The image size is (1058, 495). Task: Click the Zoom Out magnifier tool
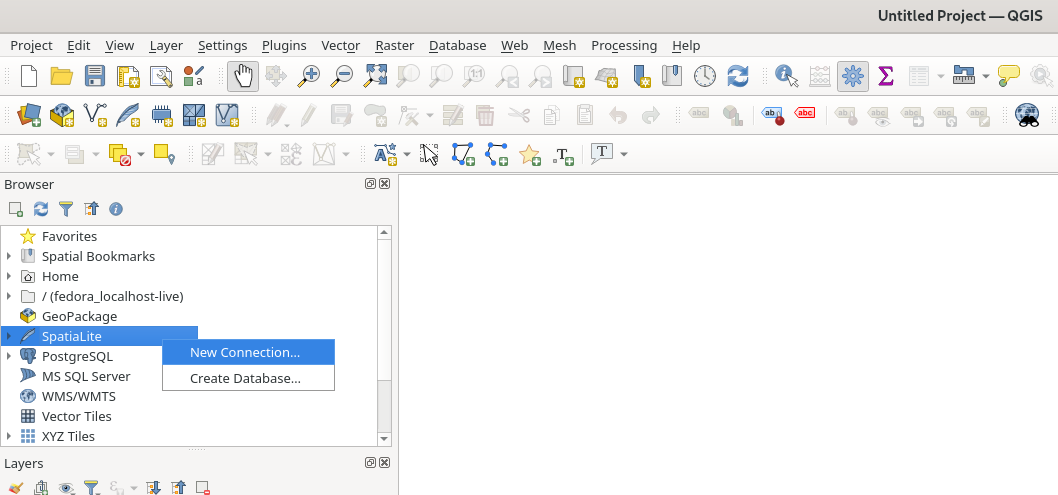click(341, 76)
